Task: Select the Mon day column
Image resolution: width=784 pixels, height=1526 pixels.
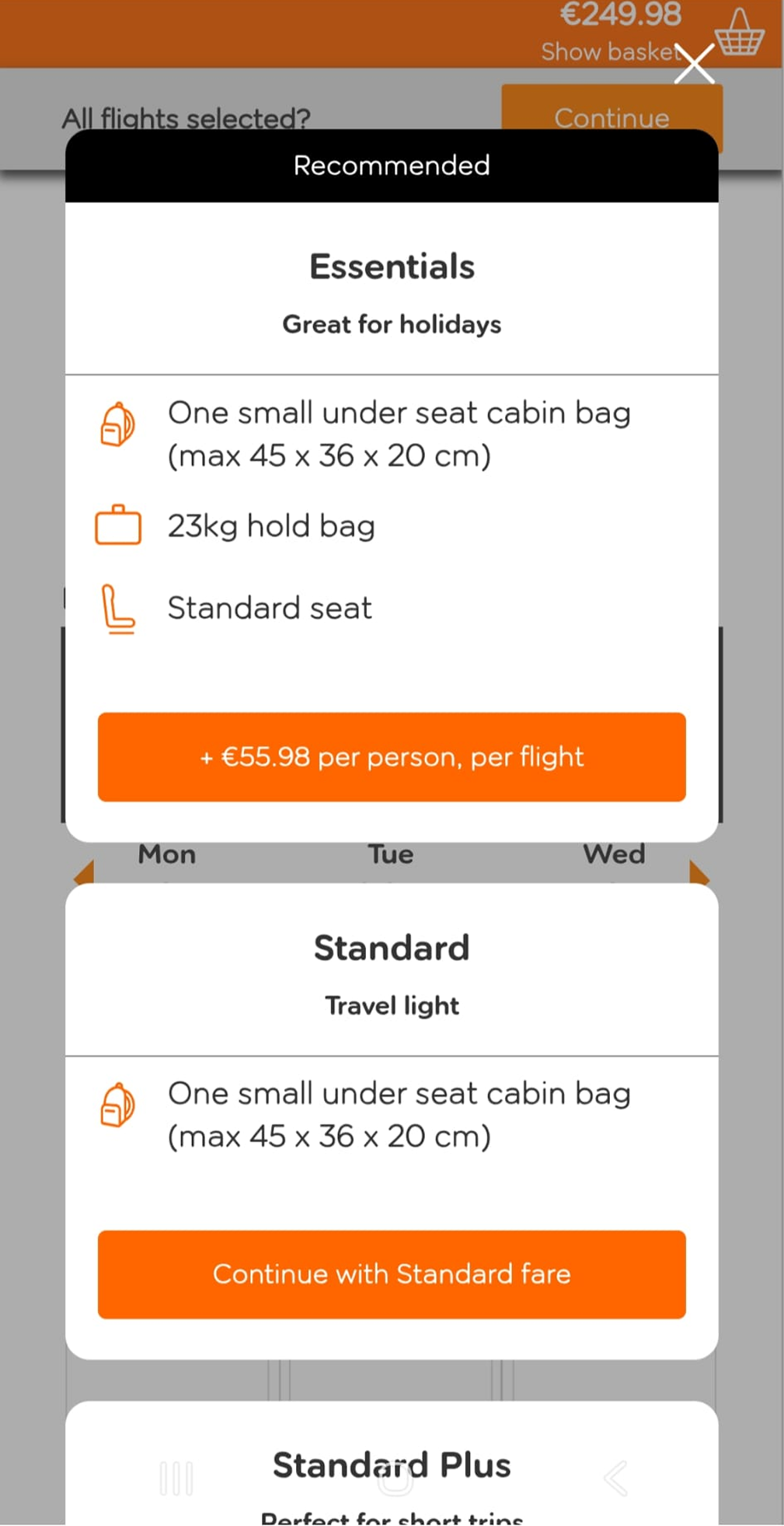Action: tap(166, 854)
